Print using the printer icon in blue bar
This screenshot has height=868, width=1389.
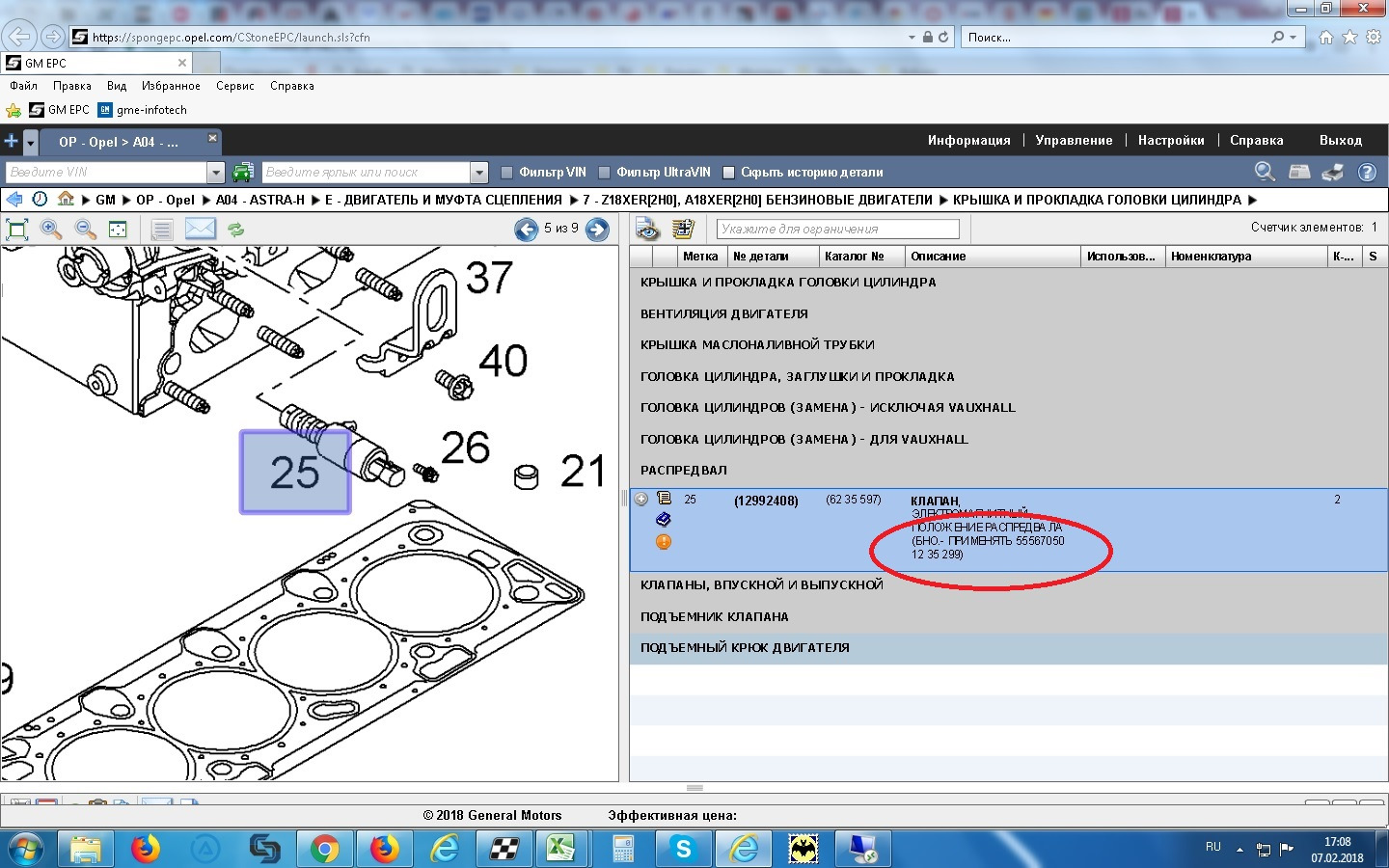click(x=1333, y=172)
